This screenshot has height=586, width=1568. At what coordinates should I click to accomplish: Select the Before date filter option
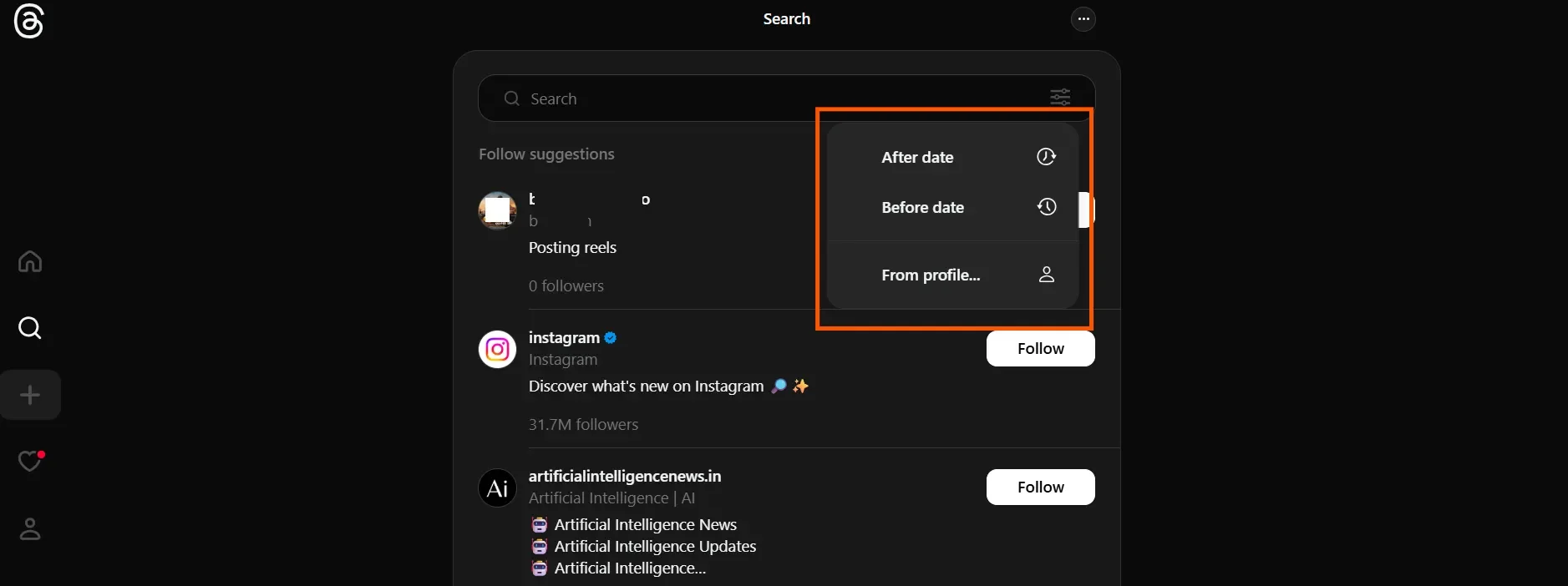pos(922,208)
